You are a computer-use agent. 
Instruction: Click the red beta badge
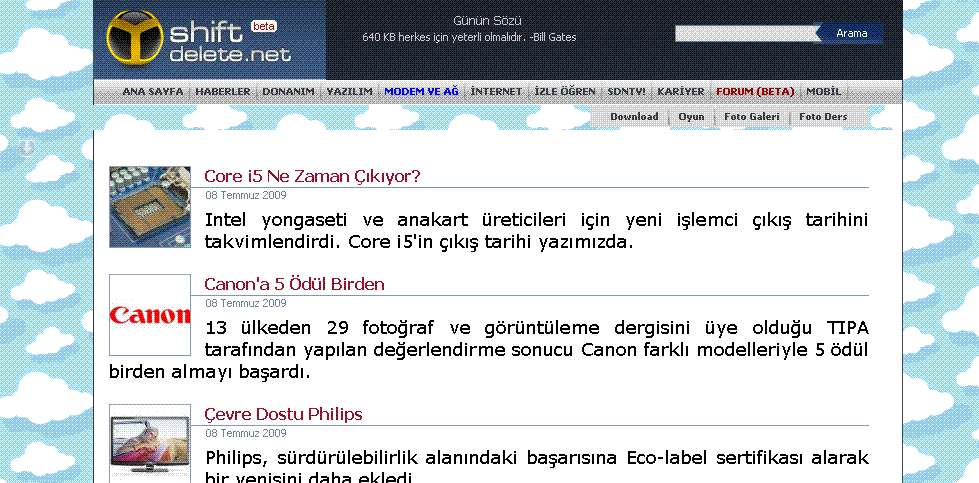click(263, 26)
